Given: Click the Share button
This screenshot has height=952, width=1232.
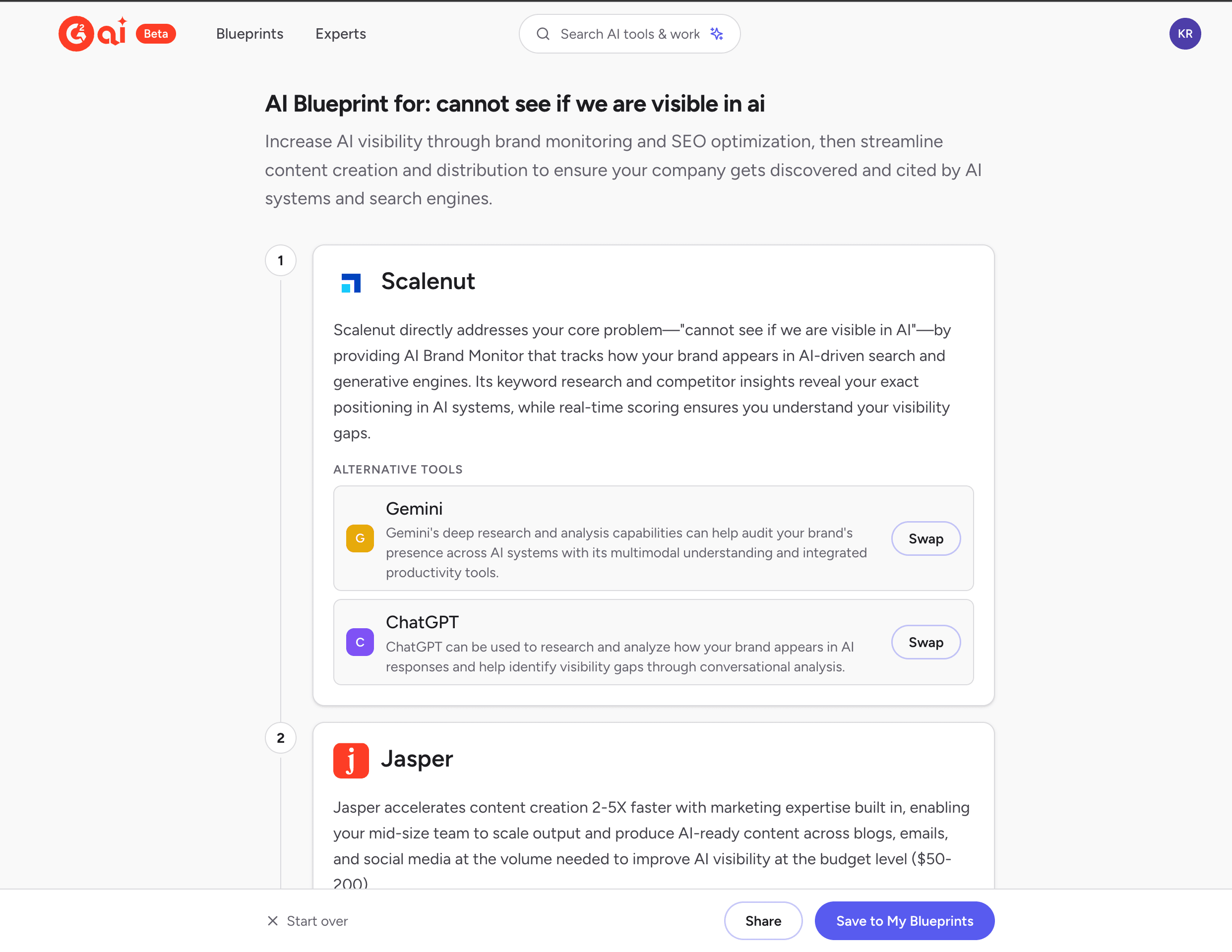Looking at the screenshot, I should 763,920.
